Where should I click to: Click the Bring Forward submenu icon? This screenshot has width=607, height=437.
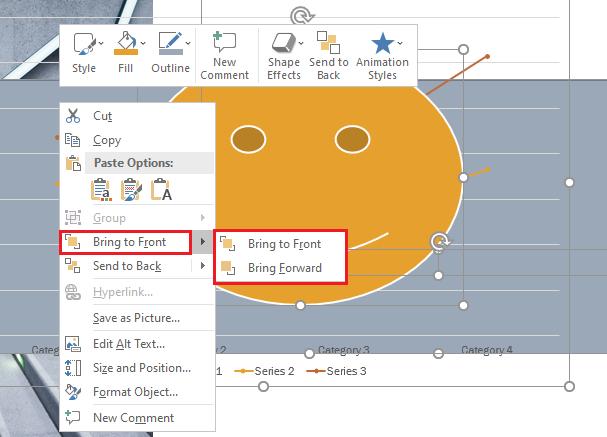point(228,267)
